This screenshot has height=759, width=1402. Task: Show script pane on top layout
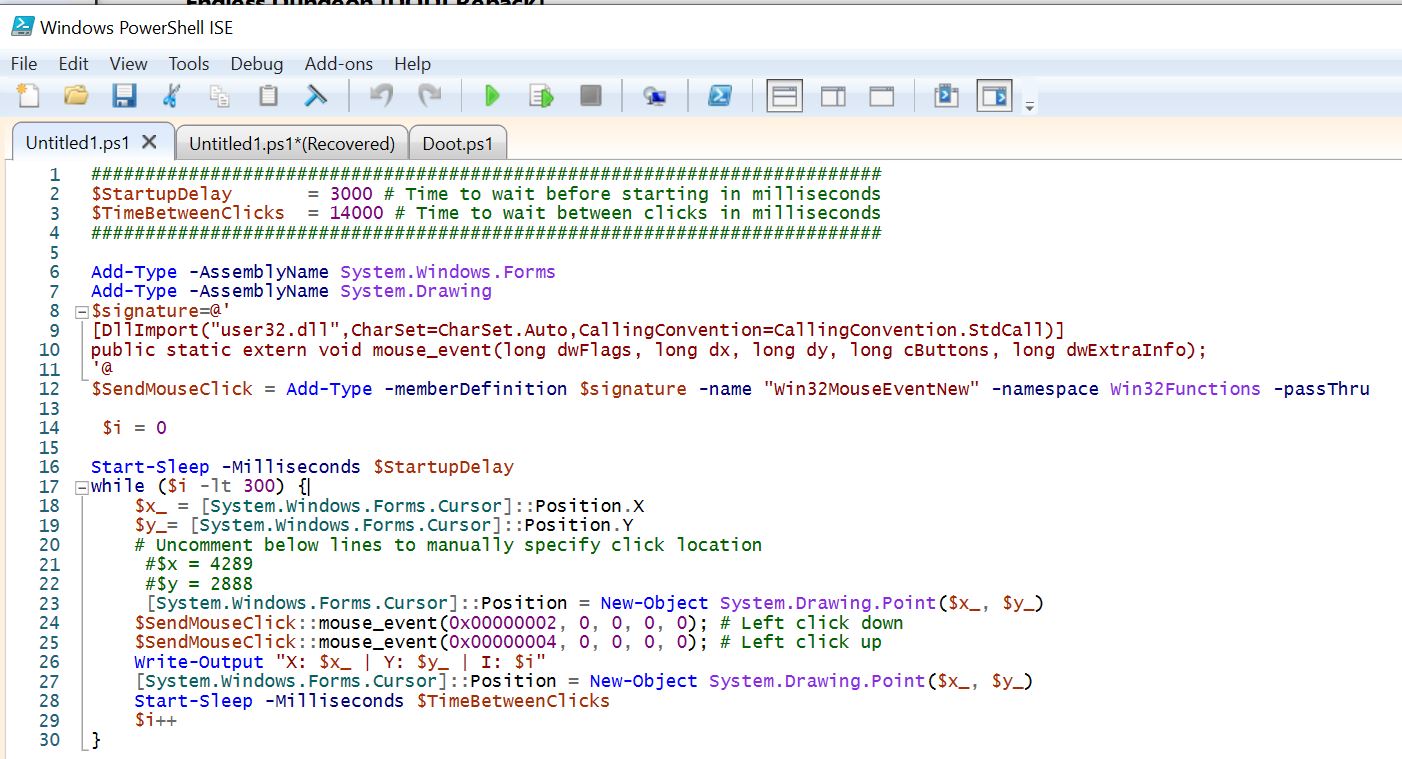[785, 96]
